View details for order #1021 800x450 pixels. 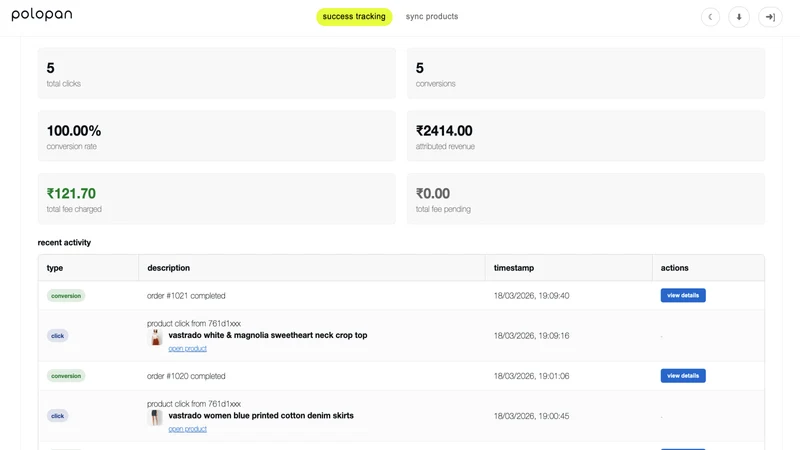point(683,295)
